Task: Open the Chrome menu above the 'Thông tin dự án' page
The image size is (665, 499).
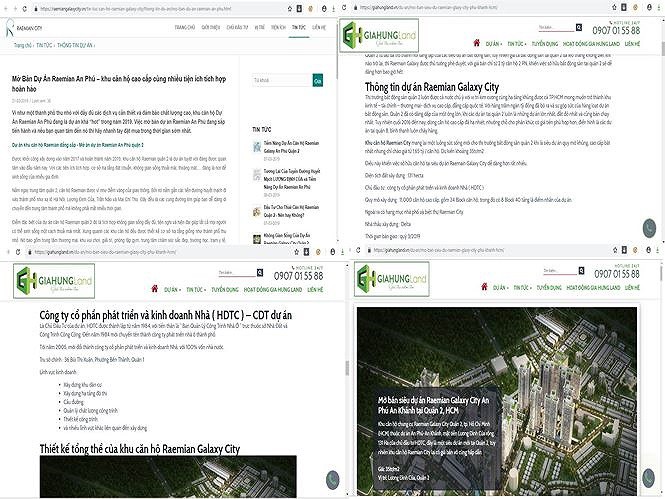Action: point(660,7)
